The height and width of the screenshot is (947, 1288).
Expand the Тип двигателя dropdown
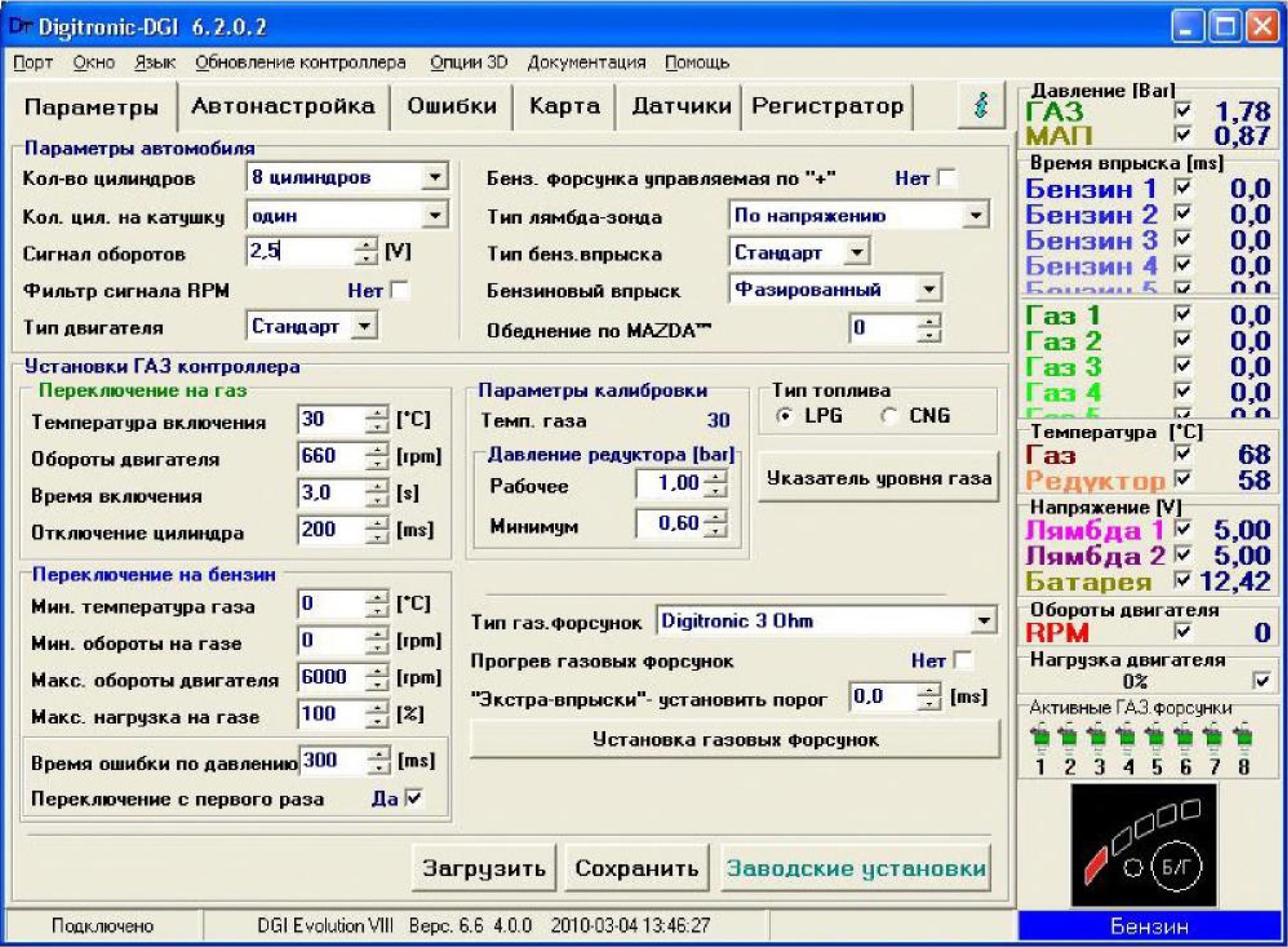[x=364, y=326]
